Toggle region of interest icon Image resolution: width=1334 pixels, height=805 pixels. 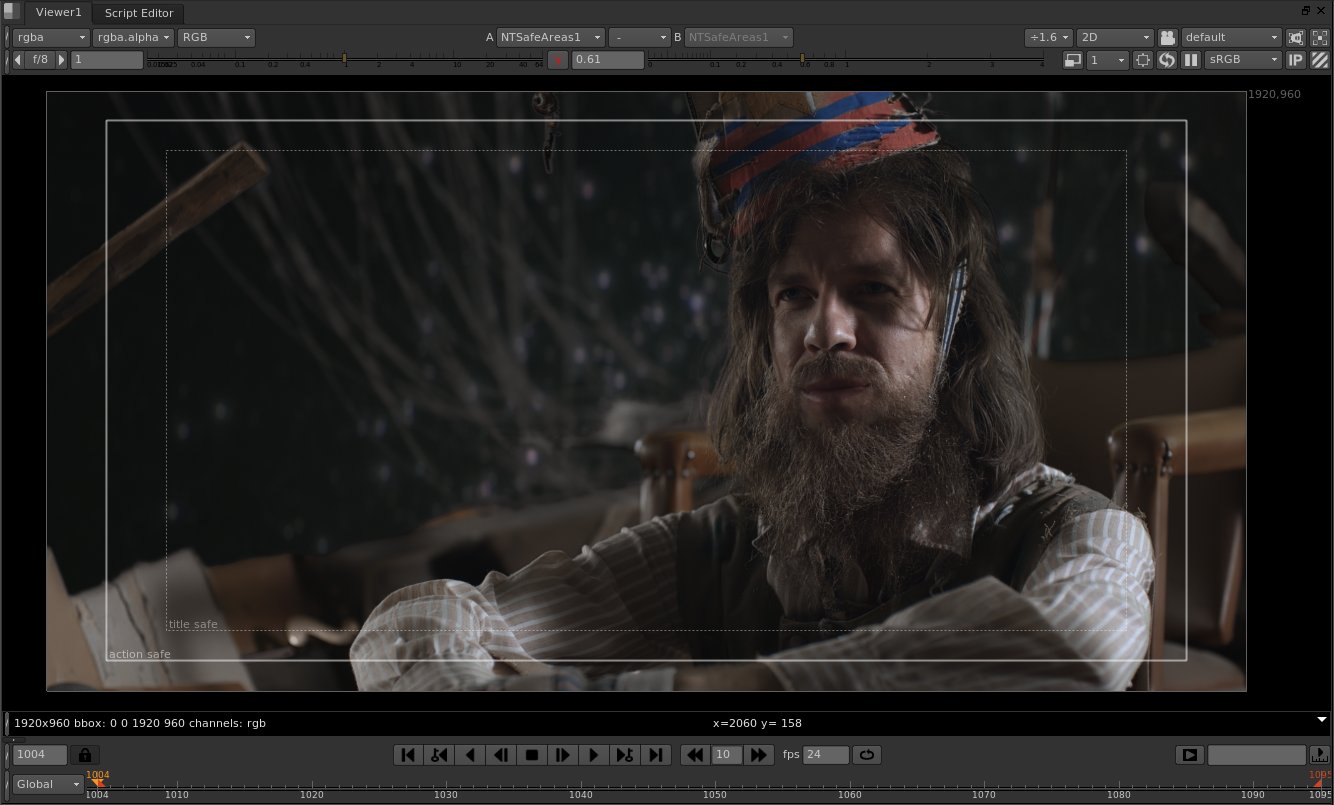[1143, 60]
